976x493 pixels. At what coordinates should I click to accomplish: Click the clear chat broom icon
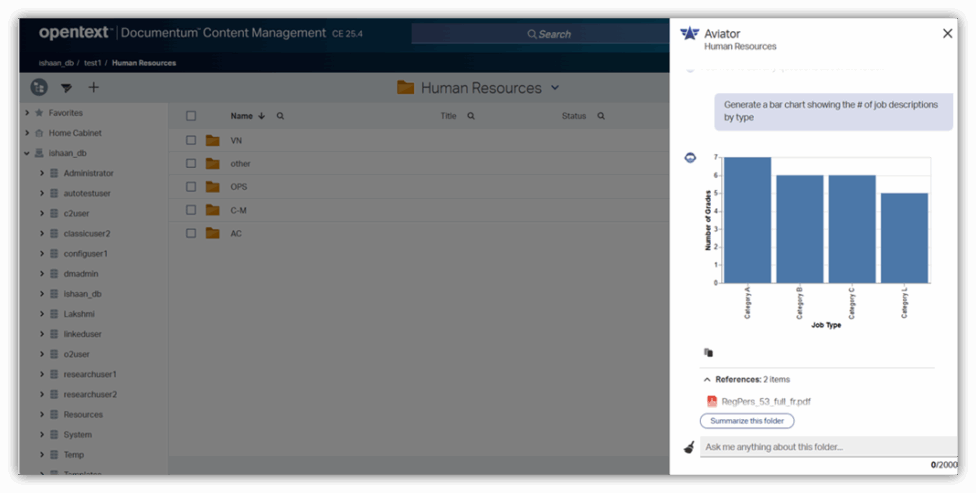689,447
